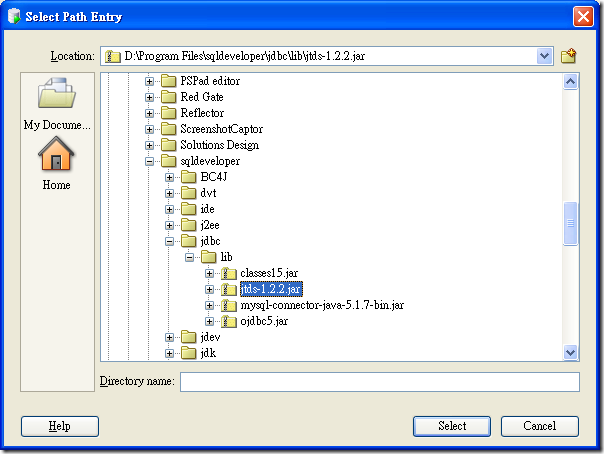Click the Solutions Design folder icon
604x454 pixels.
coord(168,145)
